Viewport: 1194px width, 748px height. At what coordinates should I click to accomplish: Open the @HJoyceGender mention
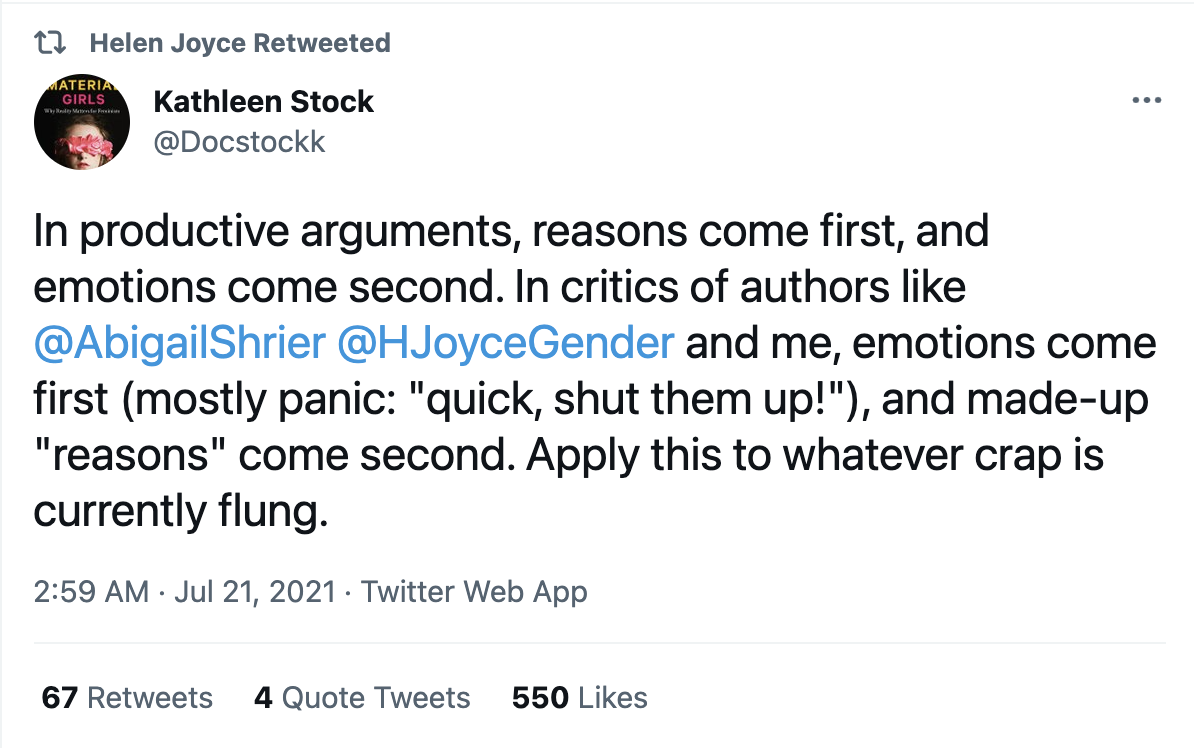506,343
